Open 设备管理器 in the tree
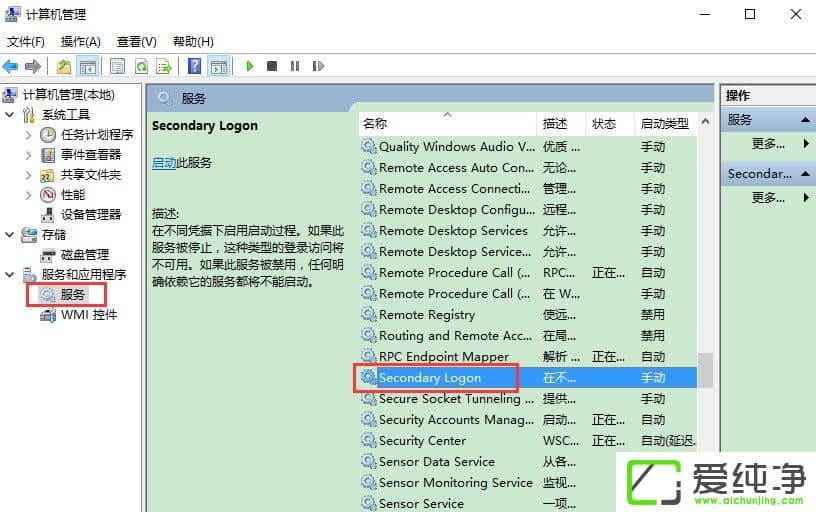The image size is (816, 512). click(90, 214)
